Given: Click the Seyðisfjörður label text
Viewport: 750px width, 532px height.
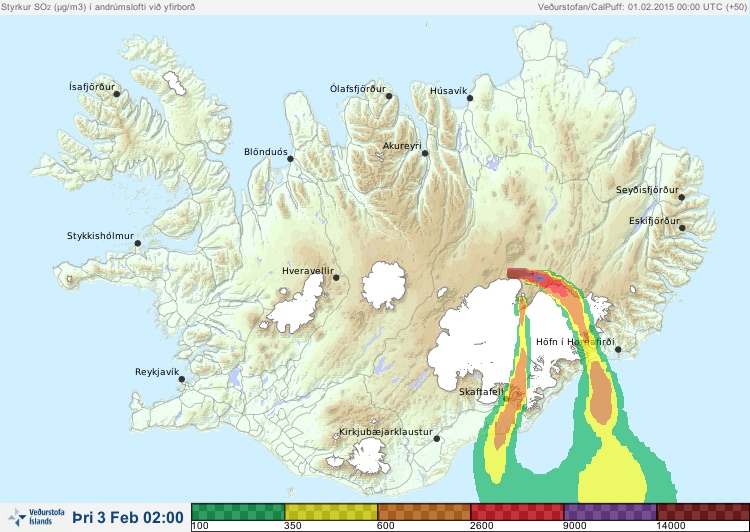Looking at the screenshot, I should [x=647, y=190].
